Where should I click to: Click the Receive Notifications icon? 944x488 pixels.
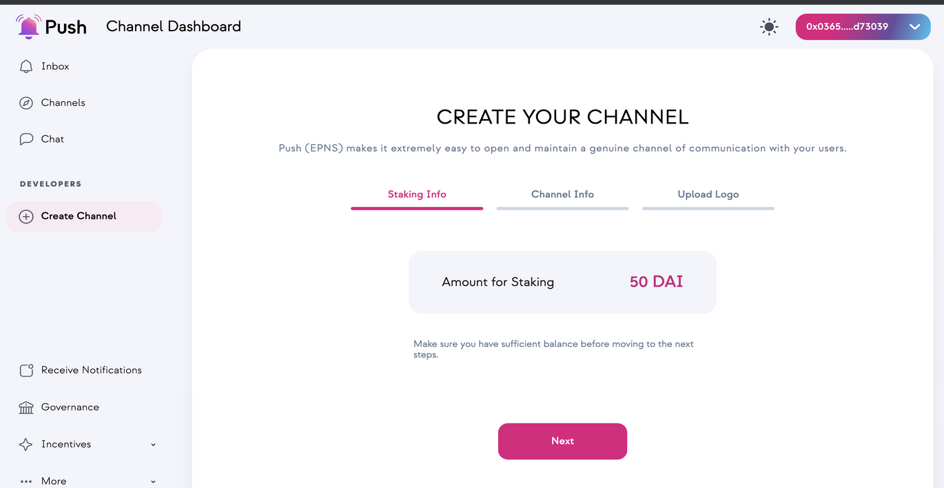(26, 370)
